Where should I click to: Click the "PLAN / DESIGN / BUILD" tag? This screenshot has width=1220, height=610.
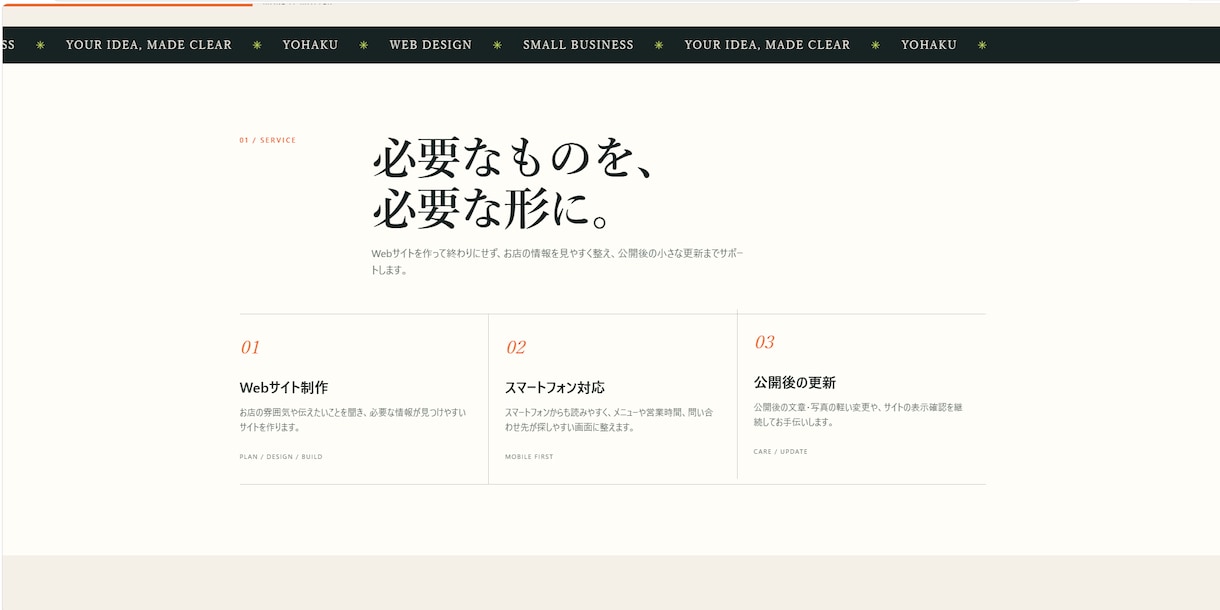[x=281, y=457]
